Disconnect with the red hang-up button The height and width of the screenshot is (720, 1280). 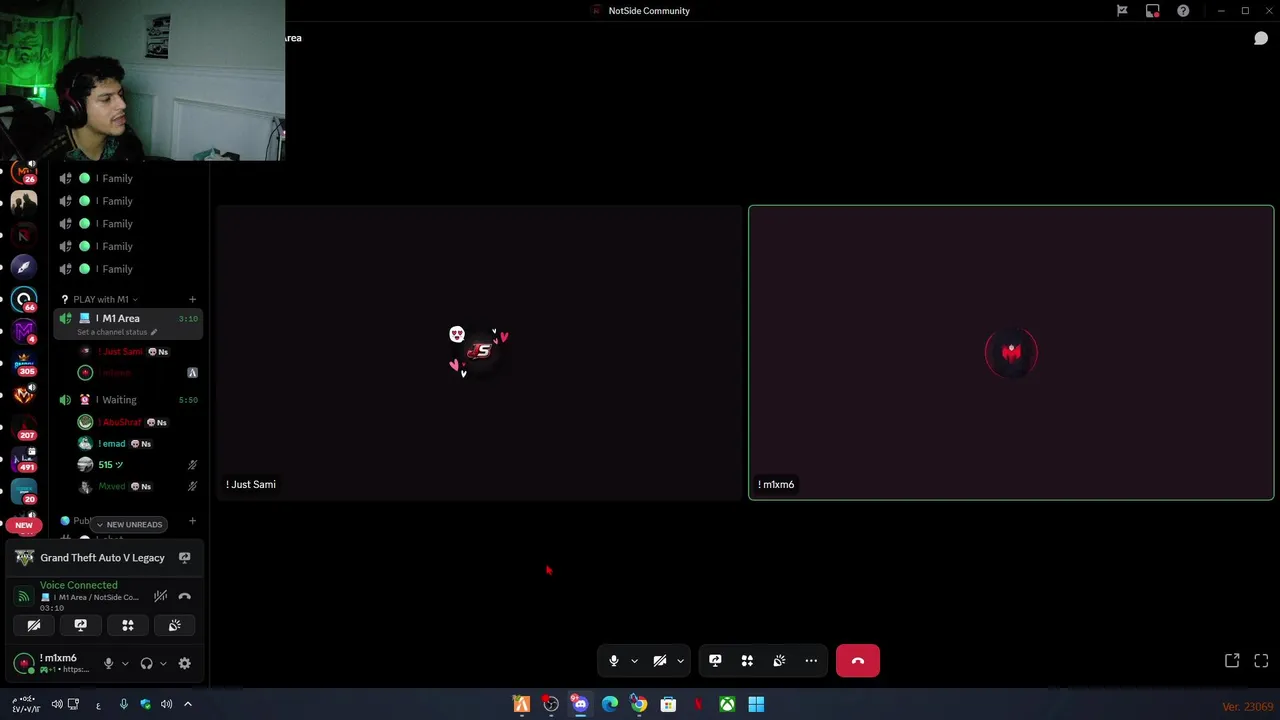858,661
